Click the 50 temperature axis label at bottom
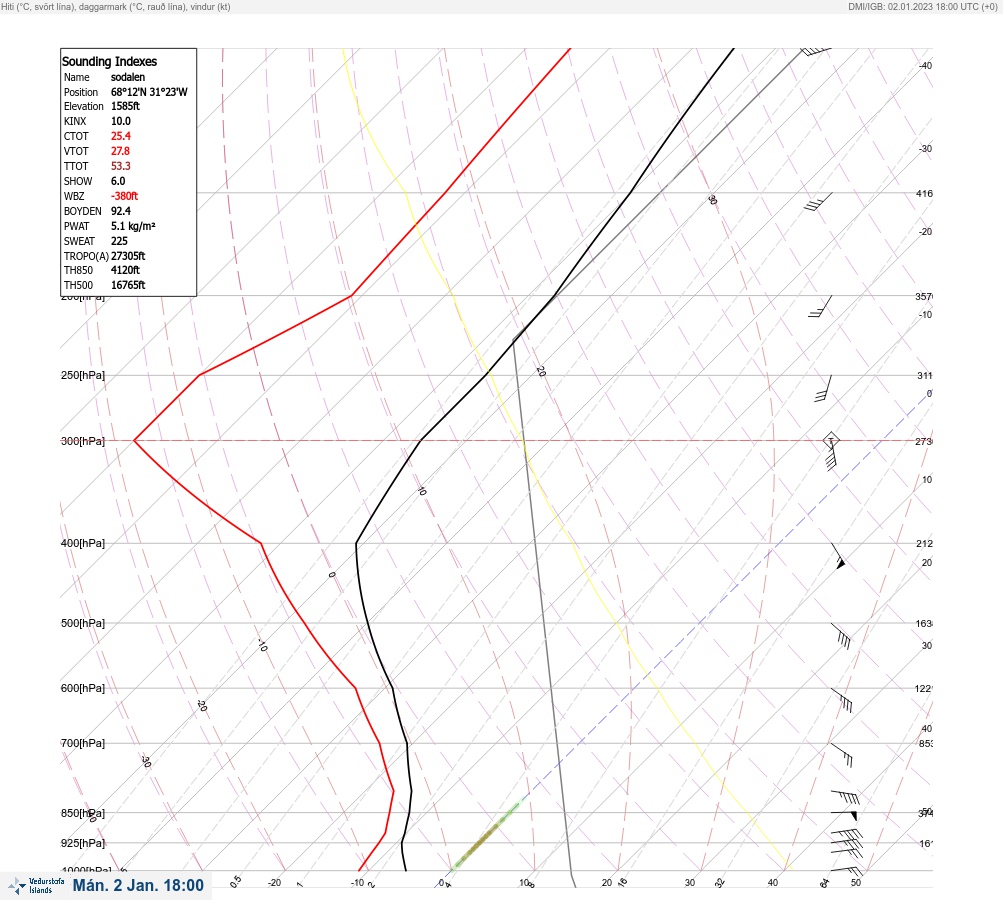 click(856, 883)
